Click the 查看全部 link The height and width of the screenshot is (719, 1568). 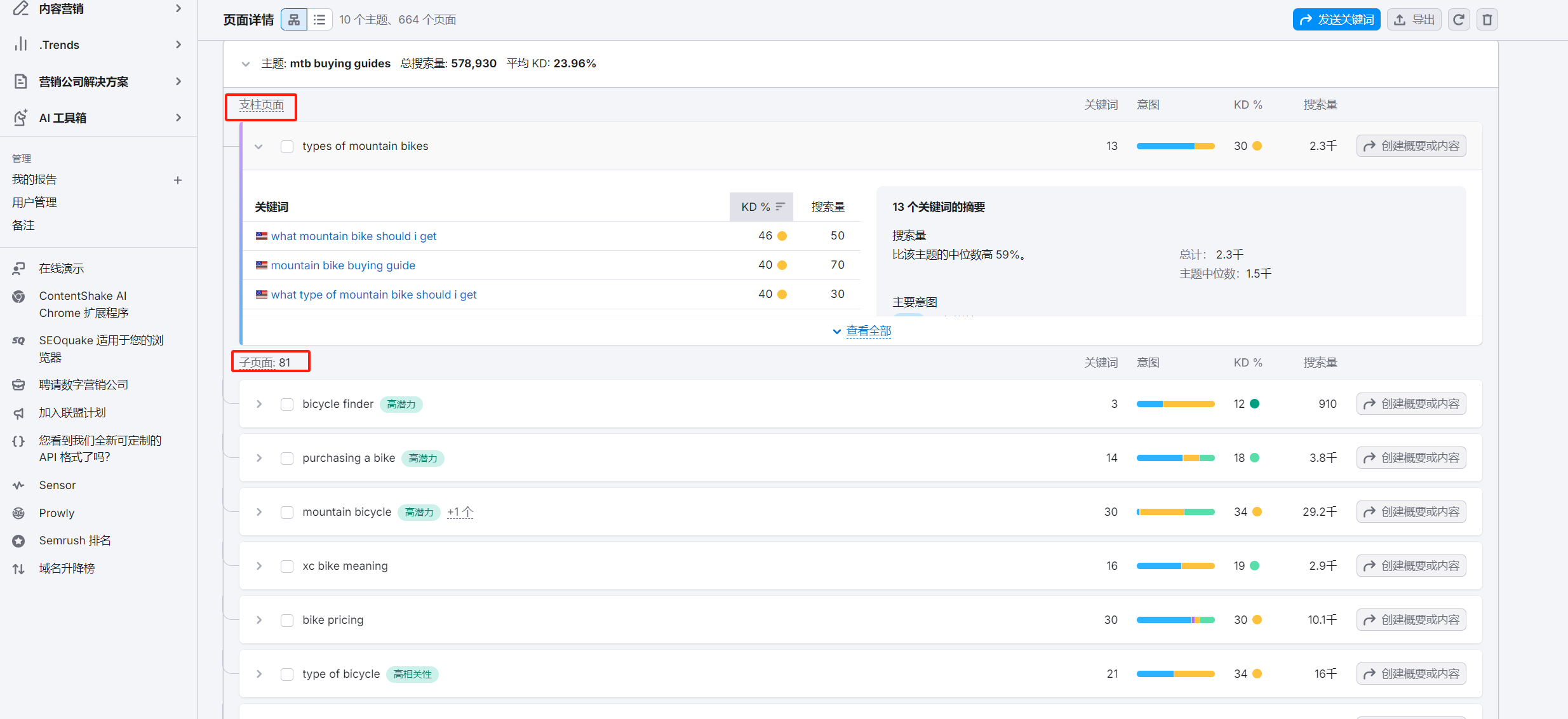868,331
